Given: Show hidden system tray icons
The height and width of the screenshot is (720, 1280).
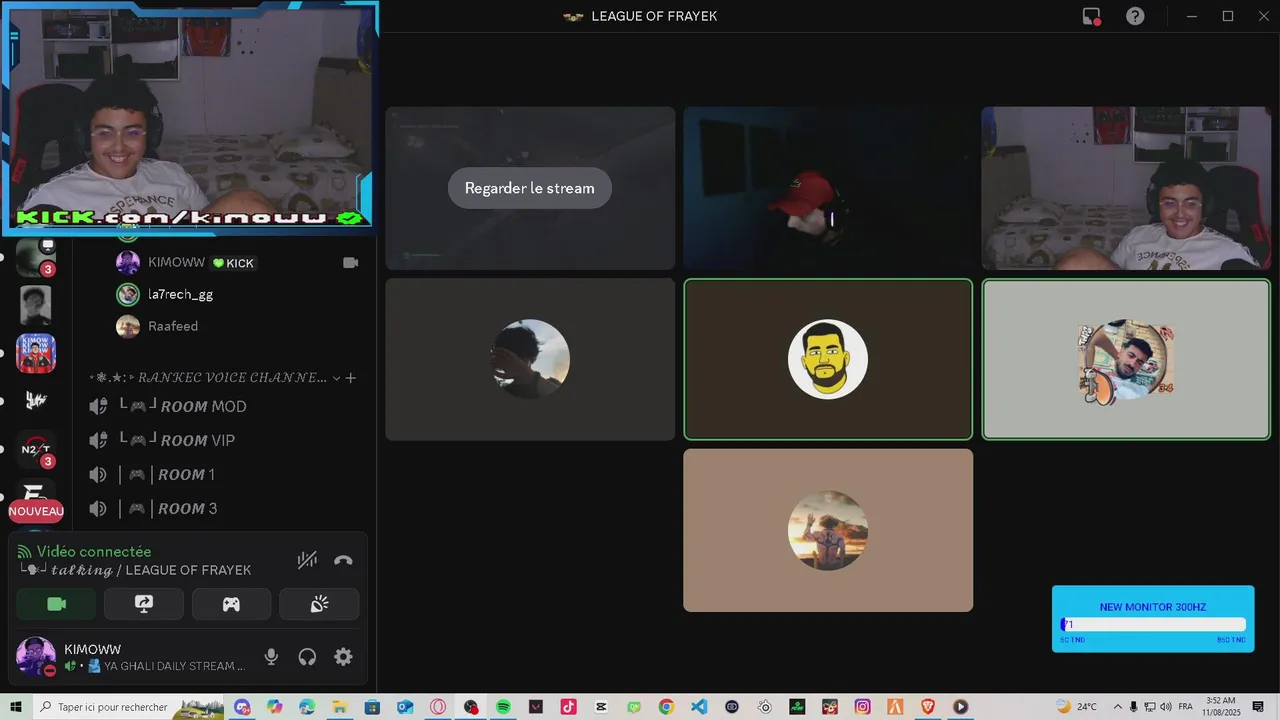Looking at the screenshot, I should pos(1118,707).
